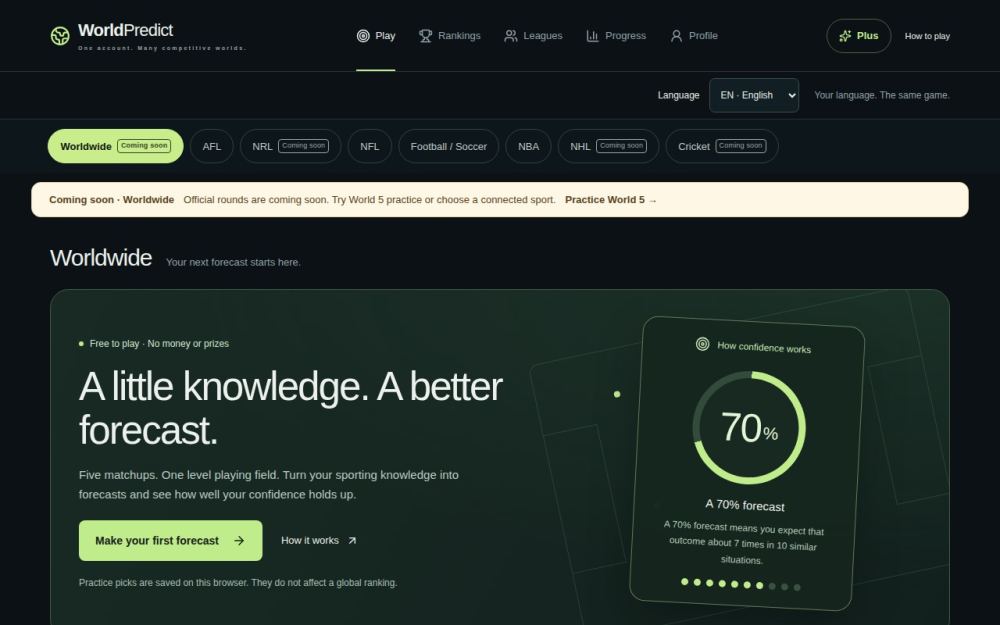This screenshot has width=1000, height=625.
Task: Select the AFL sport pill
Action: (x=212, y=146)
